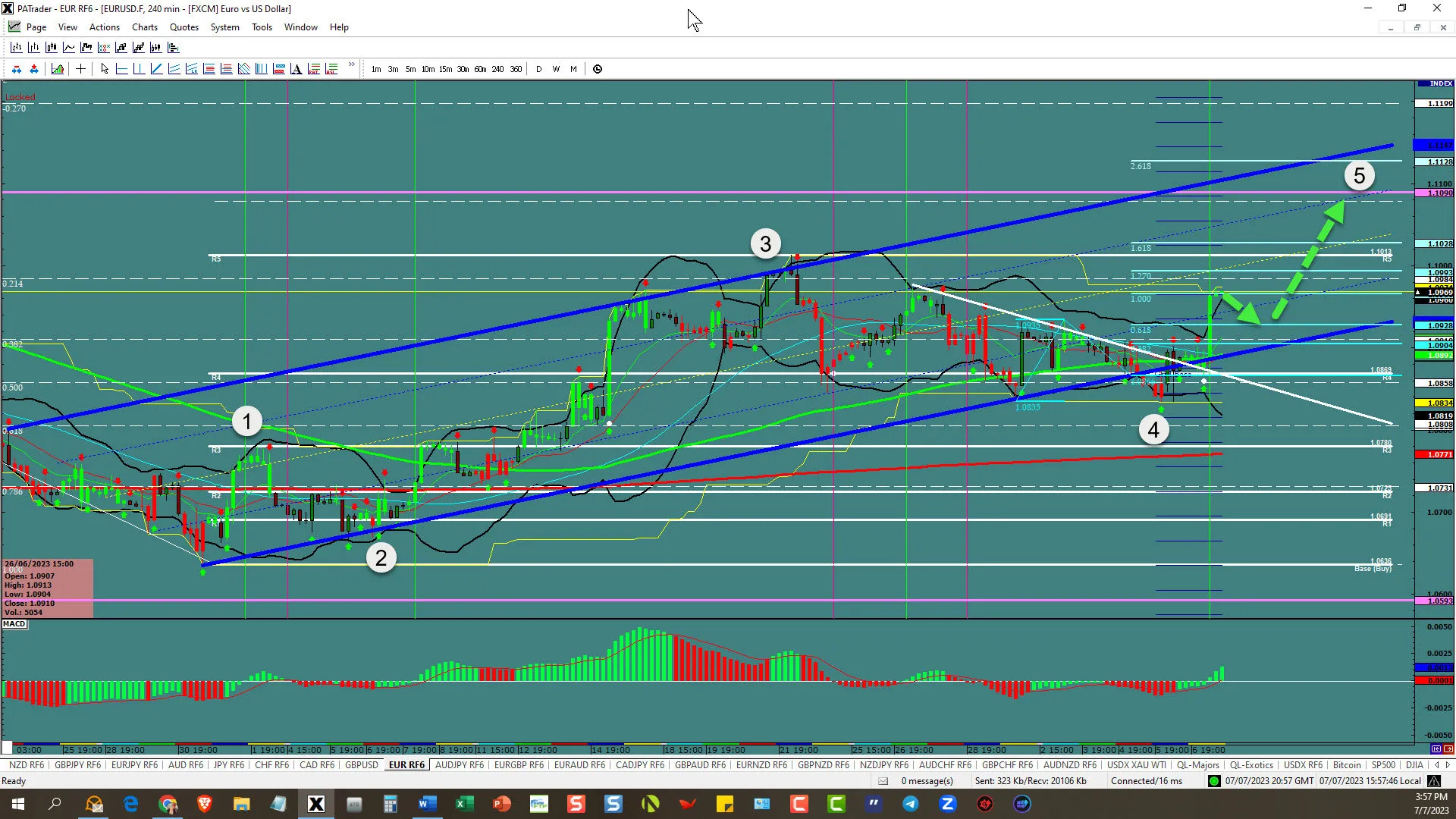Switch to the GBPUSD chart tab
1456x819 pixels.
click(362, 765)
